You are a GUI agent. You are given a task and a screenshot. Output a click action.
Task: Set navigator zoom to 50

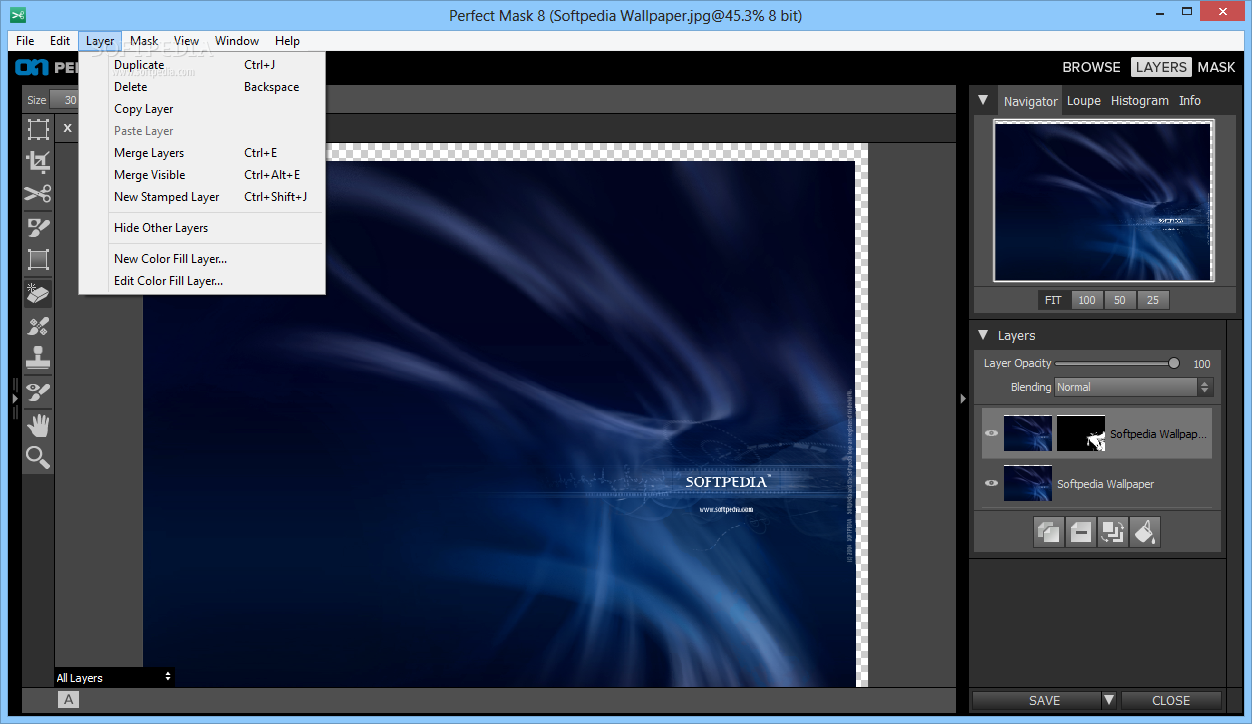point(1120,300)
